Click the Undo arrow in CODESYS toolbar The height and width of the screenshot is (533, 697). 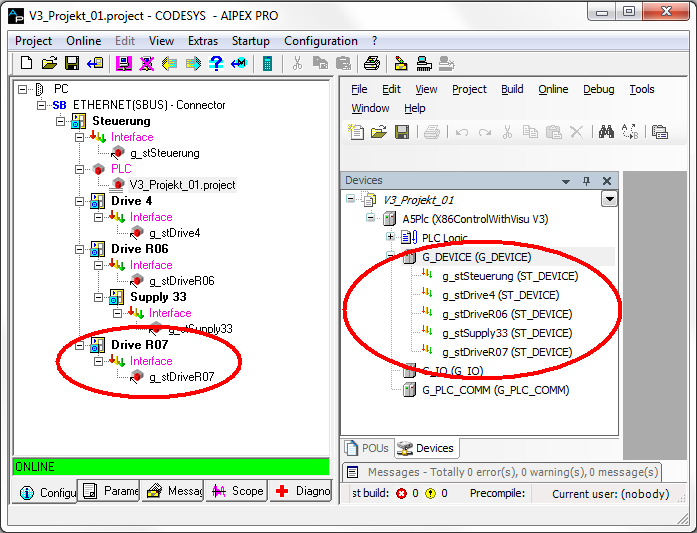point(462,132)
